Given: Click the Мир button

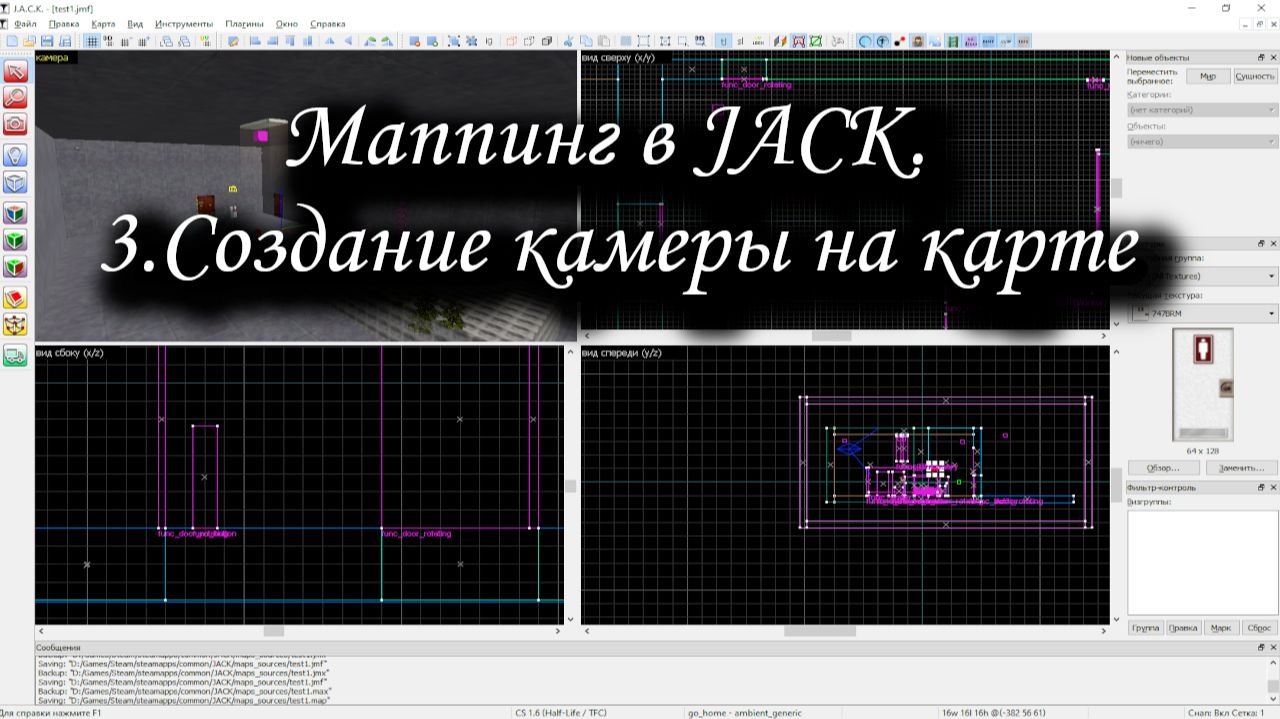Looking at the screenshot, I should 1208,76.
